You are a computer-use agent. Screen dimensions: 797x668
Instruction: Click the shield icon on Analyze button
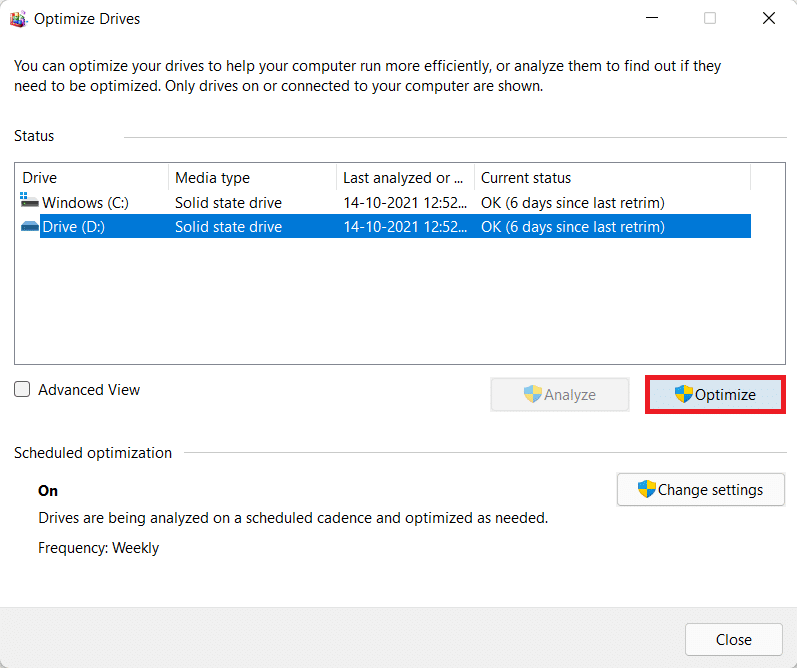click(533, 394)
